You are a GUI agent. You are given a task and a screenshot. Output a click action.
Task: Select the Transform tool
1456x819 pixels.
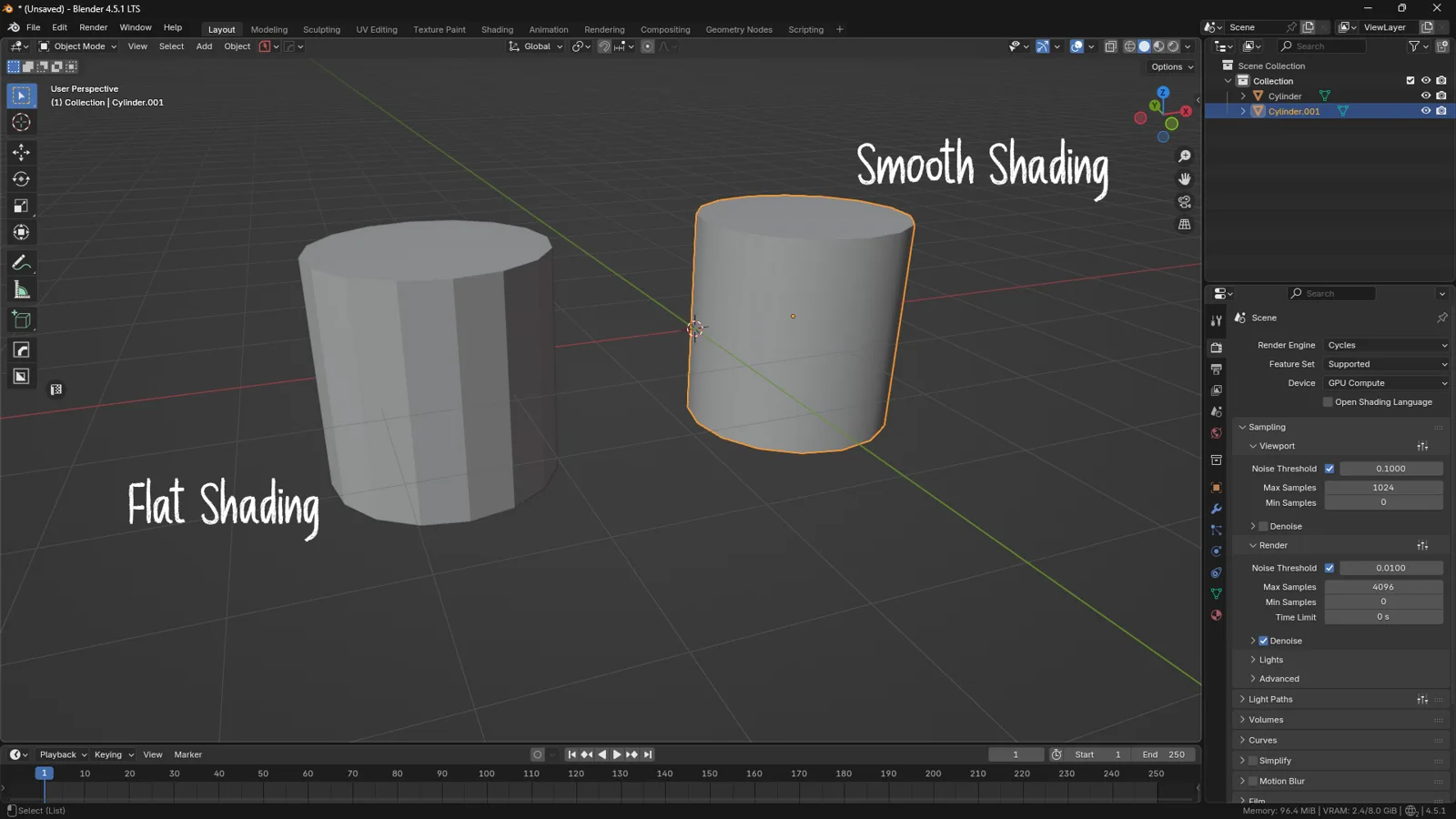(x=21, y=233)
